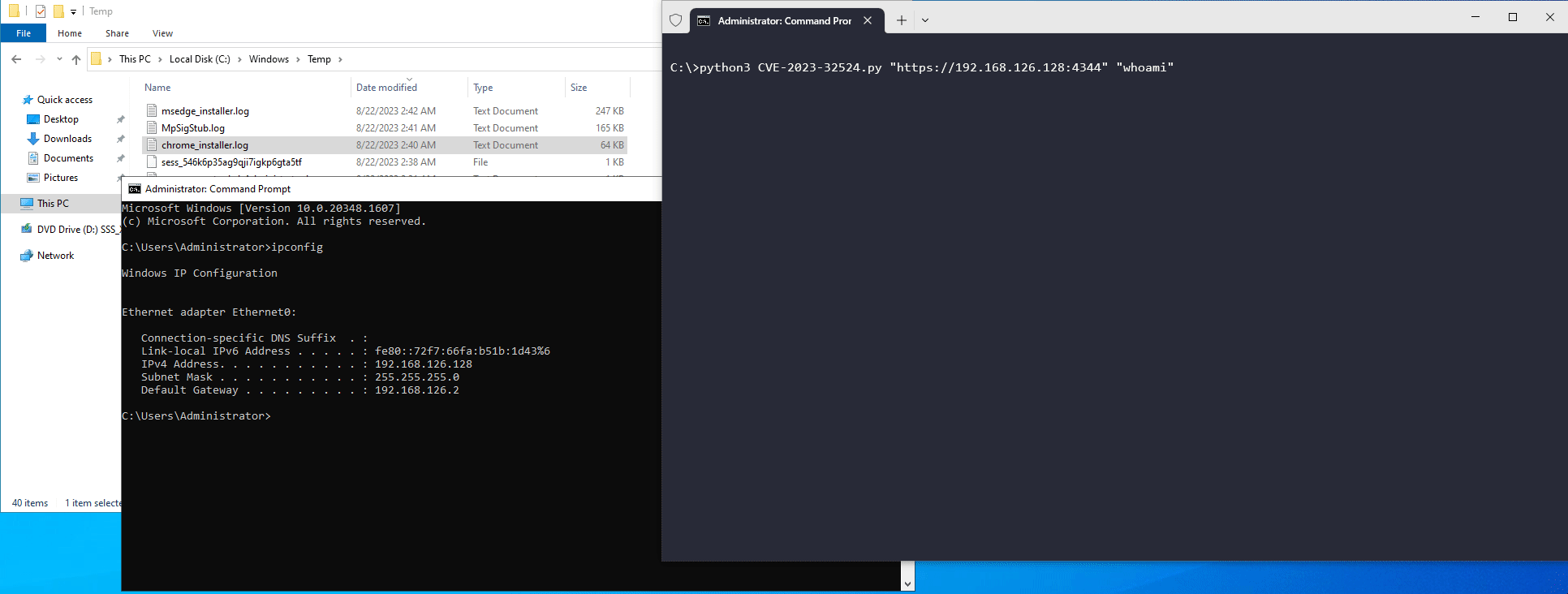1568x594 pixels.
Task: Sort files by Date modified column
Action: [386, 88]
